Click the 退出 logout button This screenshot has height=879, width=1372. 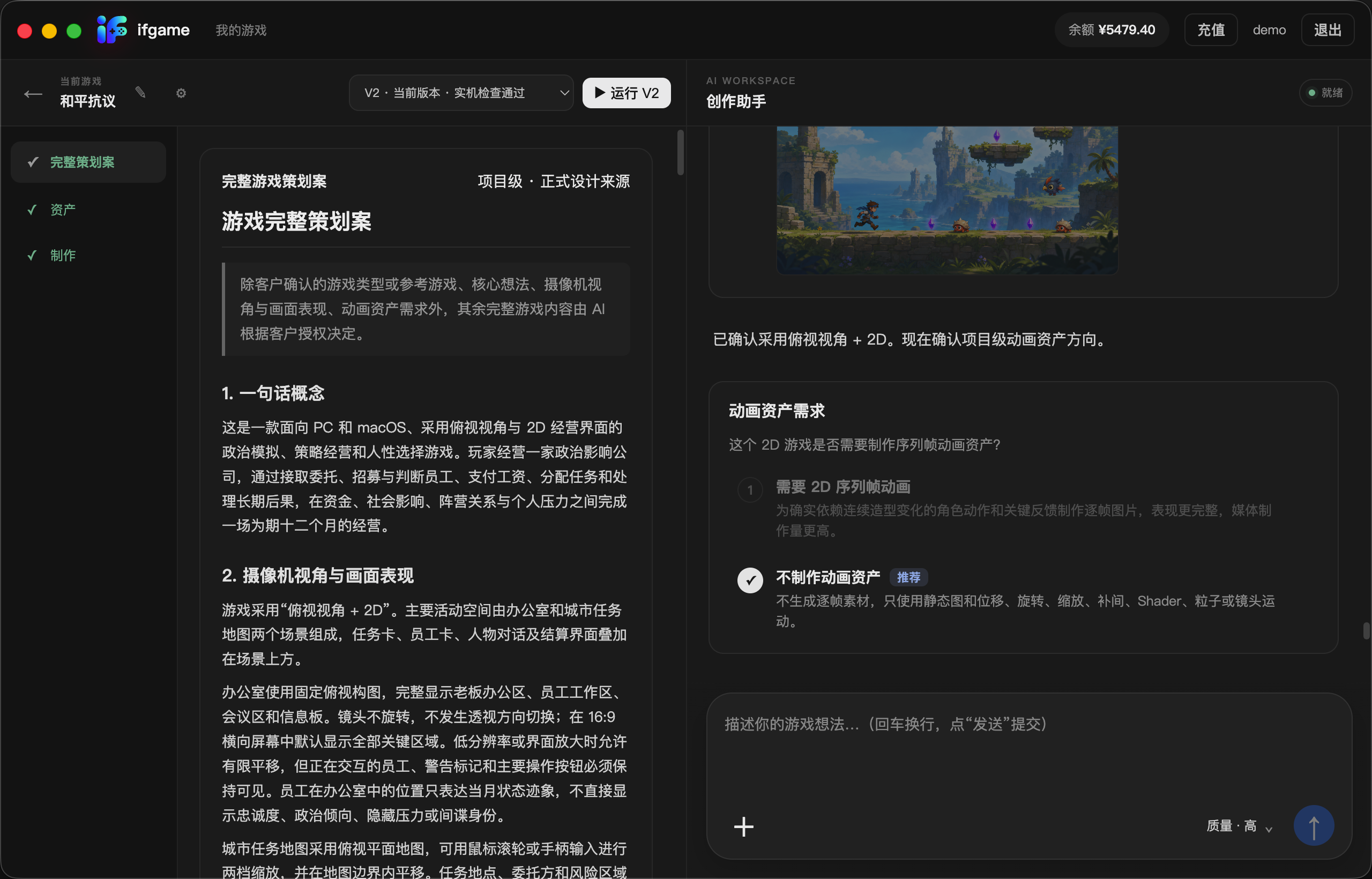click(x=1327, y=29)
